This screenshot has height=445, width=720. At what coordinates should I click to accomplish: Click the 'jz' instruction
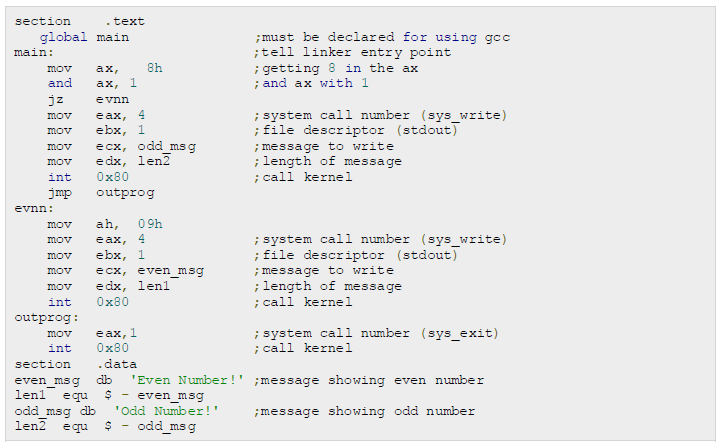click(55, 99)
